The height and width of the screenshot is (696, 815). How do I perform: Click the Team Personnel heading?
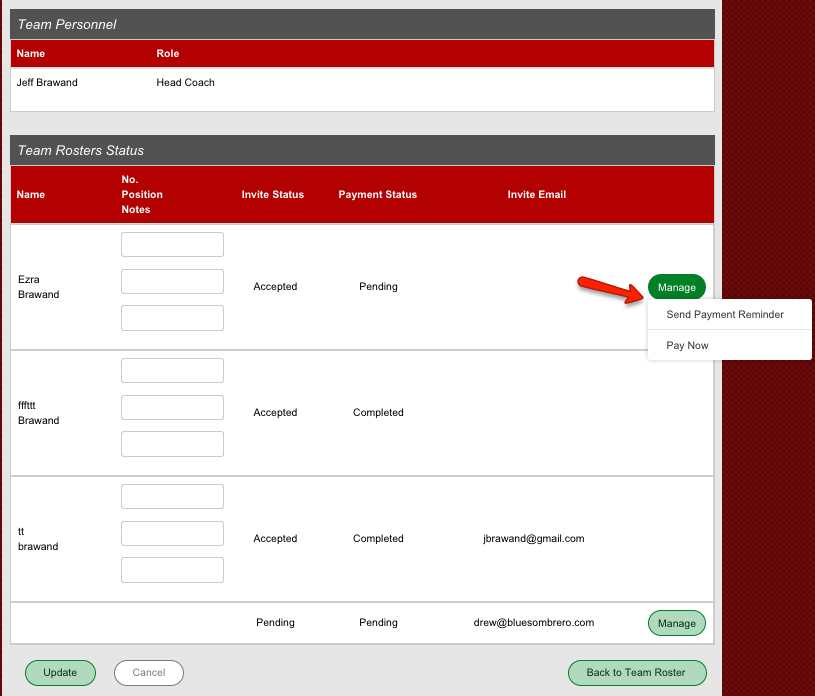[67, 24]
